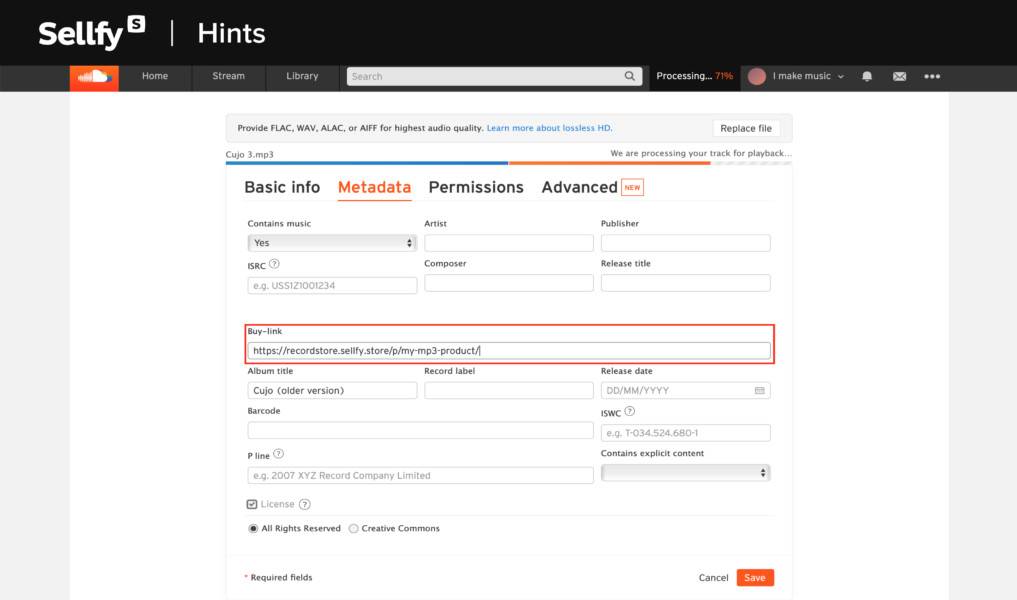The width and height of the screenshot is (1017, 600).
Task: Click the Sellfy logo
Action: point(91,32)
